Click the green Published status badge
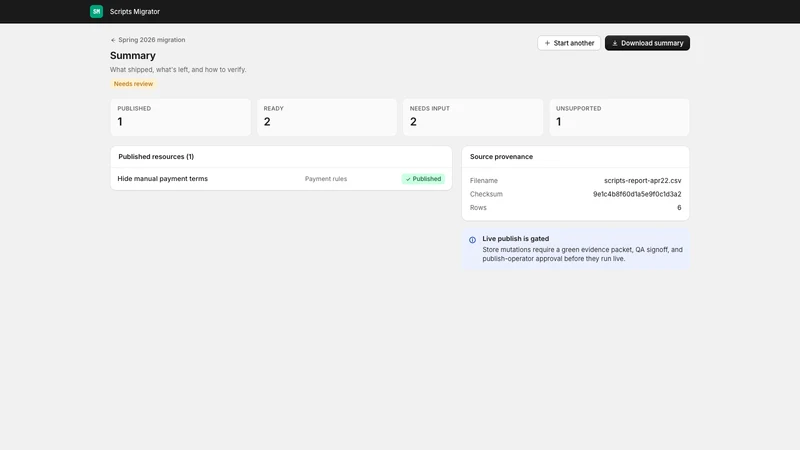The image size is (800, 450). pos(423,179)
